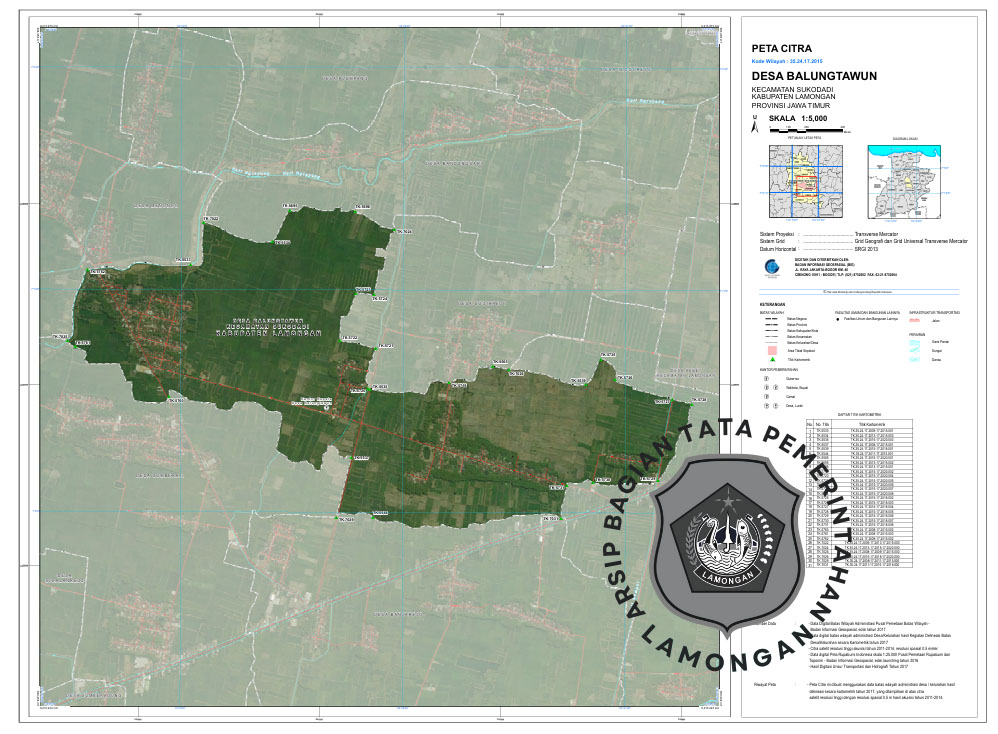Click the village office marker on the map
The height and width of the screenshot is (734, 998).
tap(326, 408)
